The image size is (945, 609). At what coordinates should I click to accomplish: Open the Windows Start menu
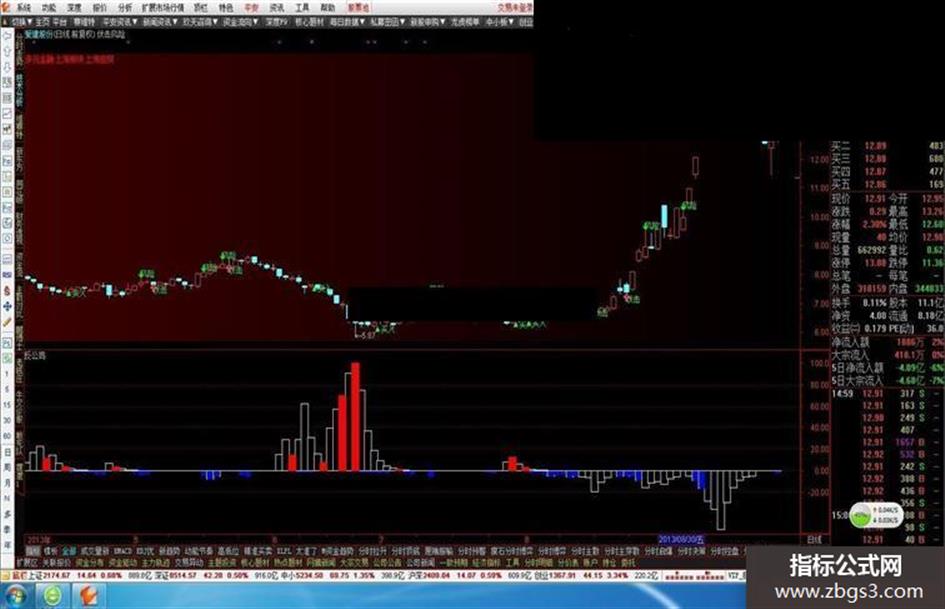click(x=15, y=597)
